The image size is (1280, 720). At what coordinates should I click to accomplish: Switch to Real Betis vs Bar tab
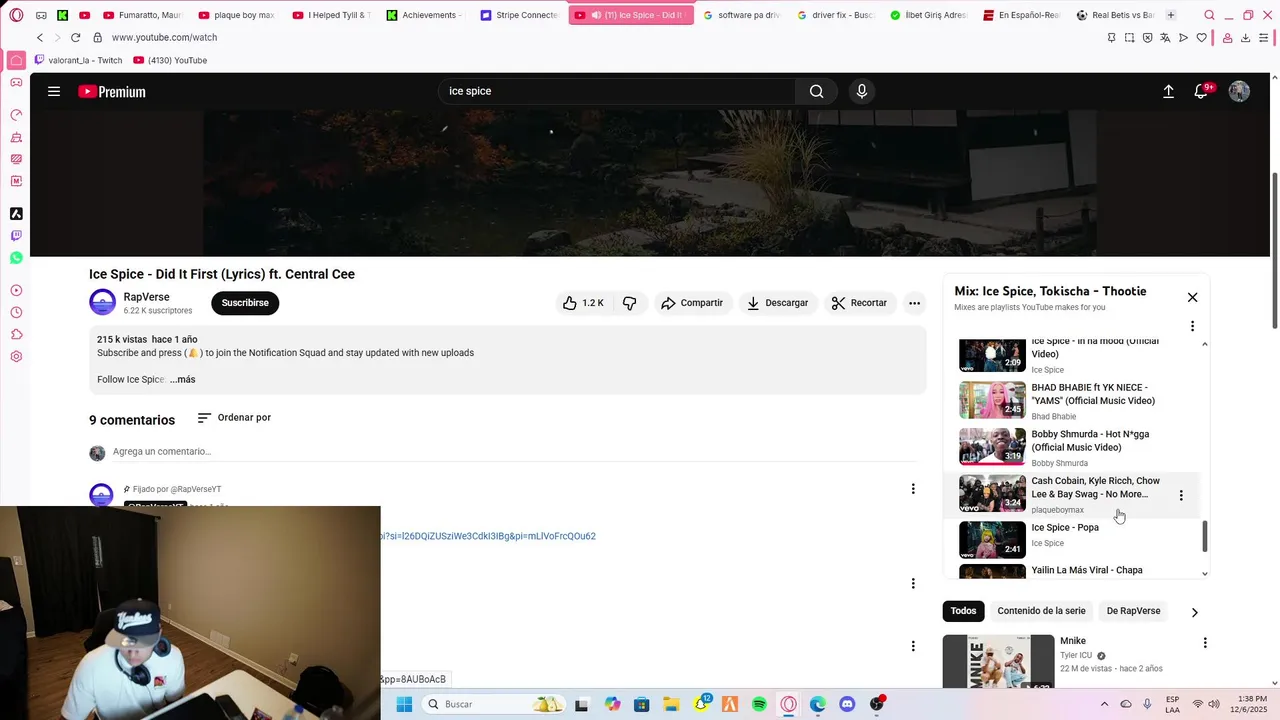coord(1114,15)
